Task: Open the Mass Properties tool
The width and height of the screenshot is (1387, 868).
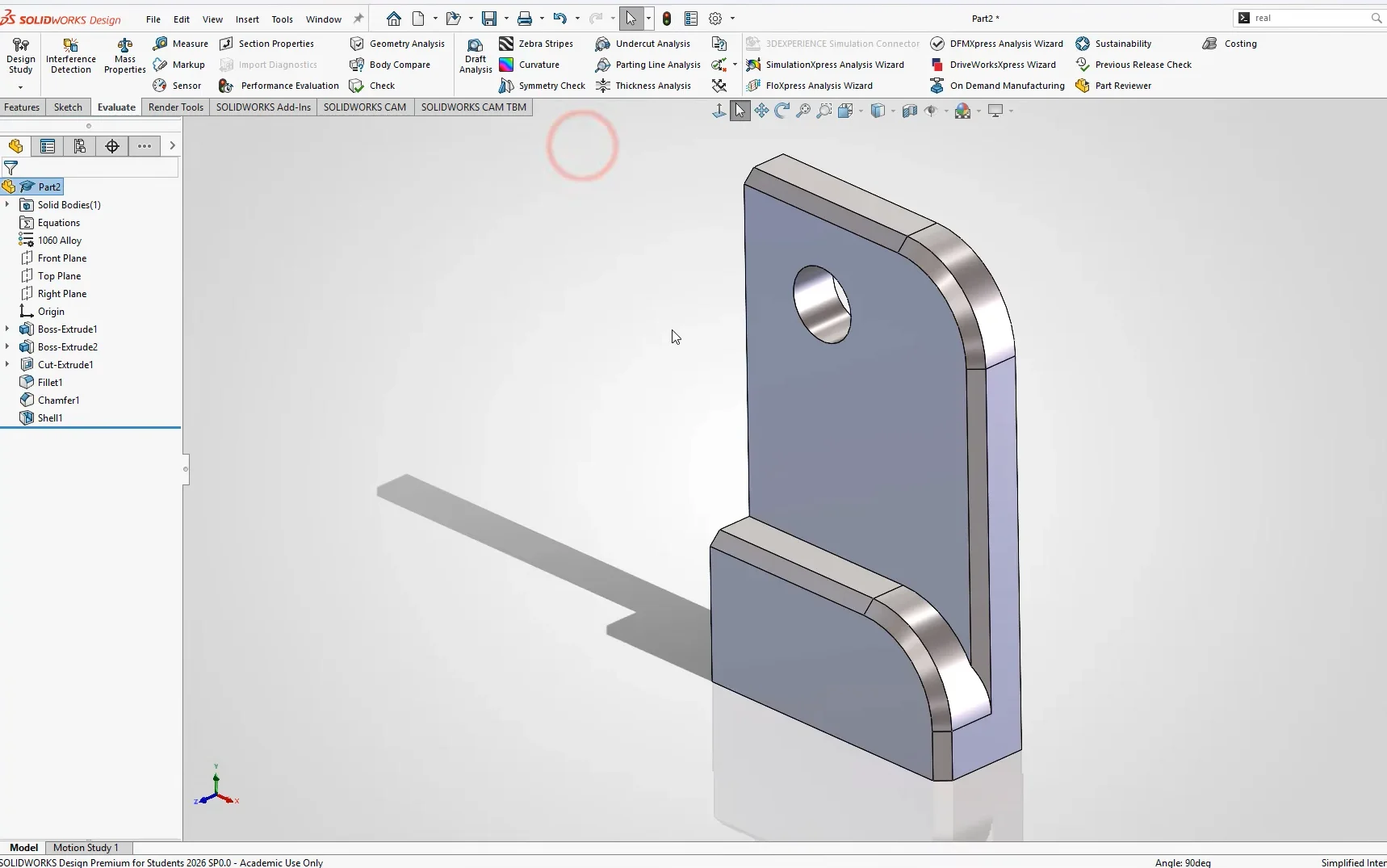Action: coord(125,57)
